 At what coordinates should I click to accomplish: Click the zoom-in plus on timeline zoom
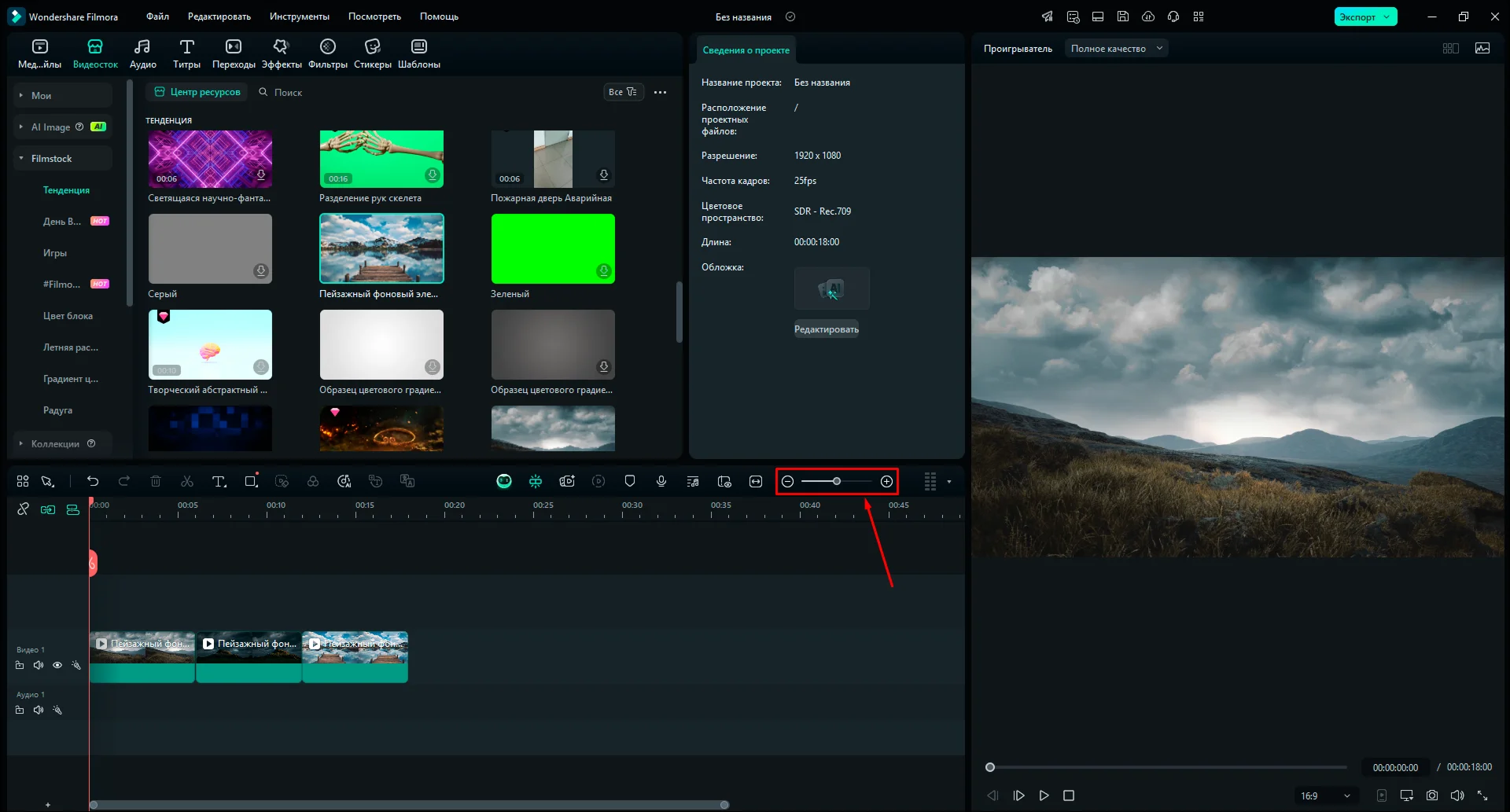(887, 481)
